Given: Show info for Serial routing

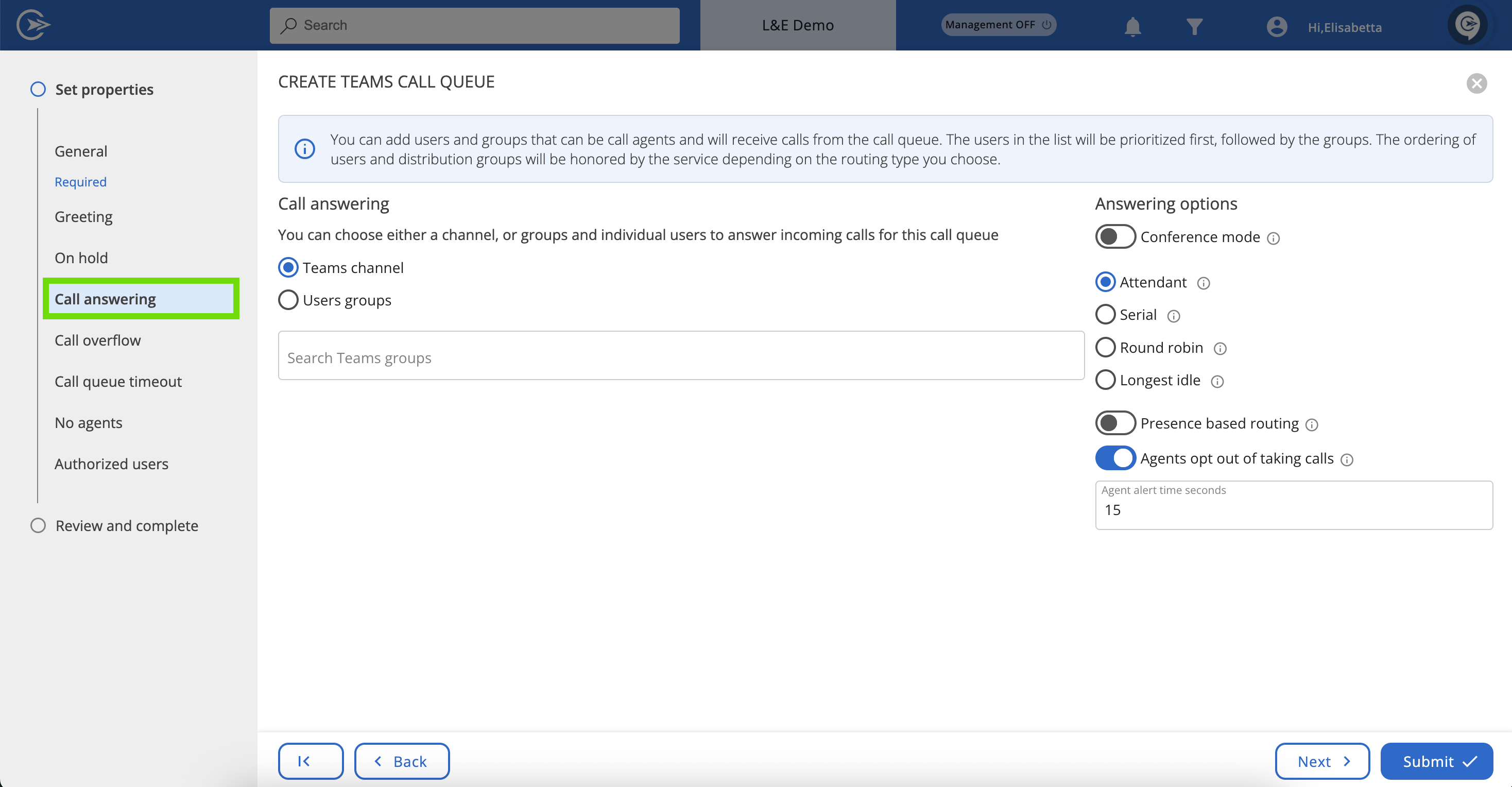Looking at the screenshot, I should point(1173,316).
